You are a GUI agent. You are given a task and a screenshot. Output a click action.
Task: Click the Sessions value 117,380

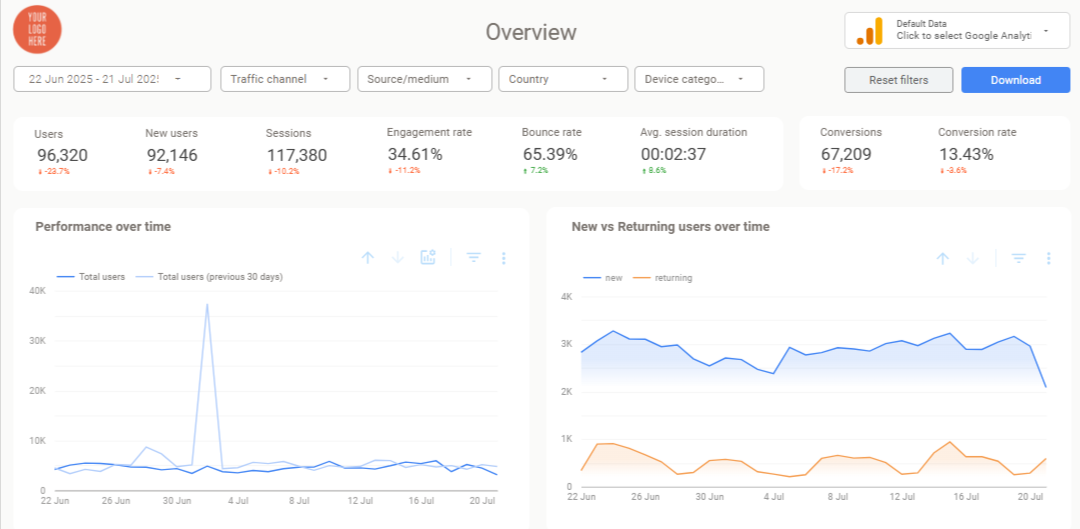click(297, 156)
